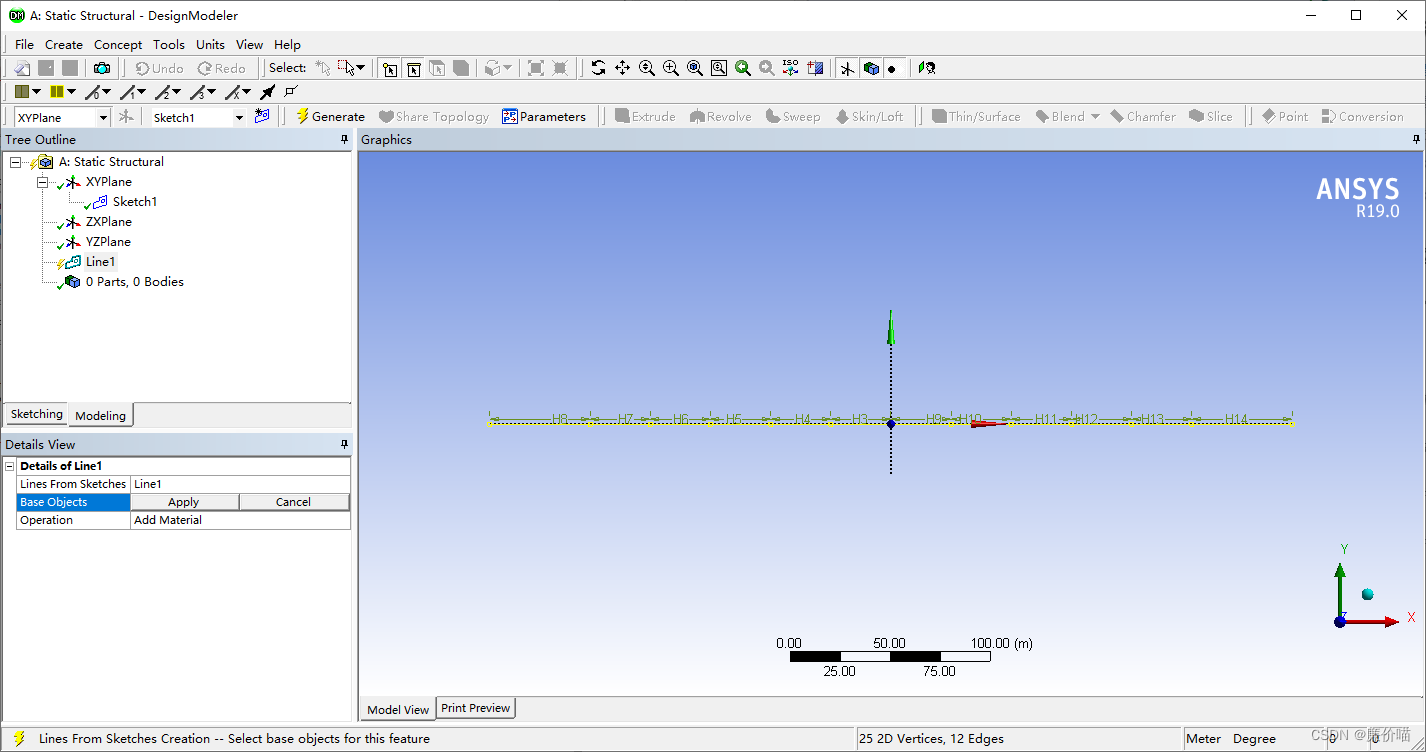Select the Pan view tool
1426x752 pixels.
[x=622, y=68]
